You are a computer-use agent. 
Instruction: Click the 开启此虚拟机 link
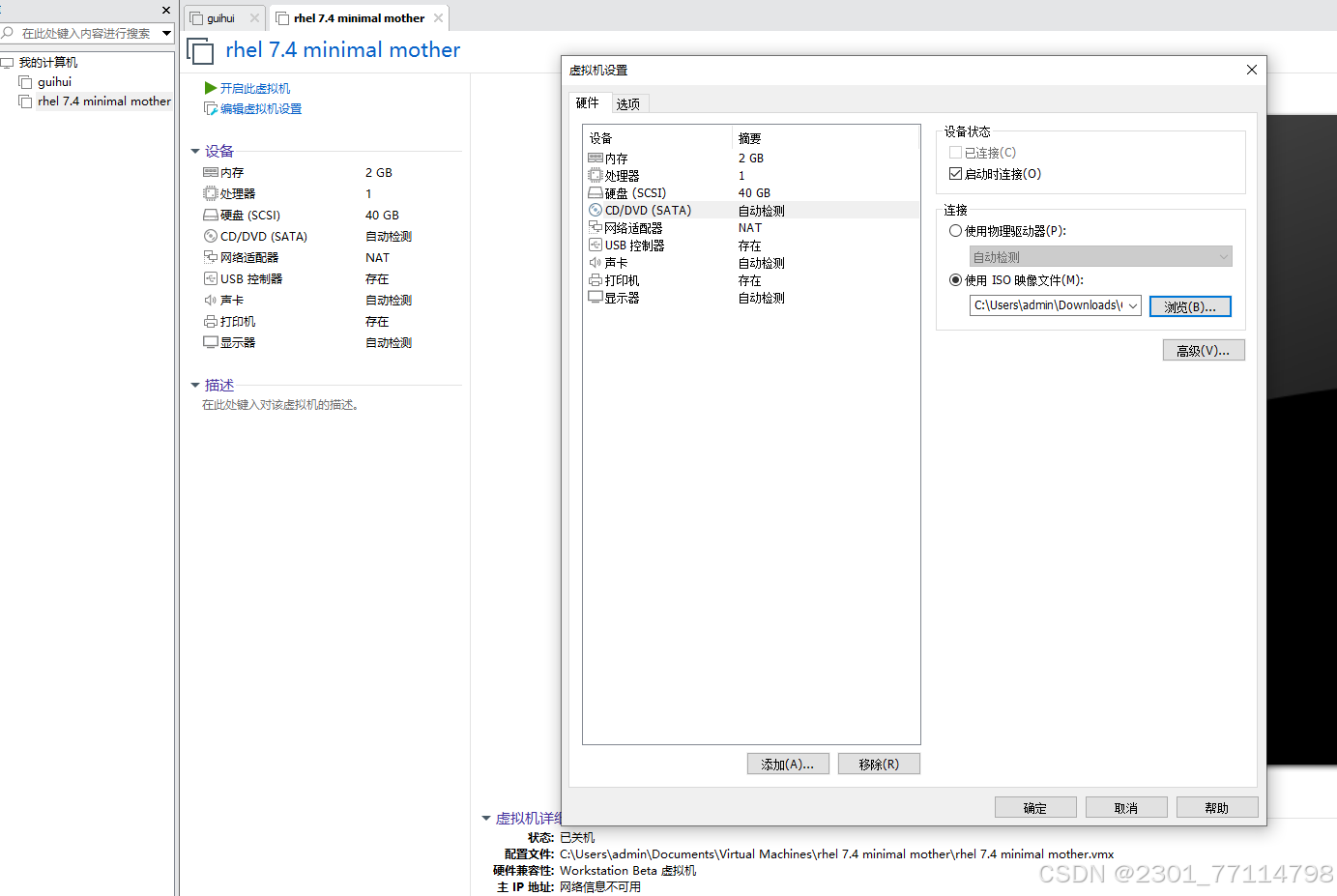[255, 88]
